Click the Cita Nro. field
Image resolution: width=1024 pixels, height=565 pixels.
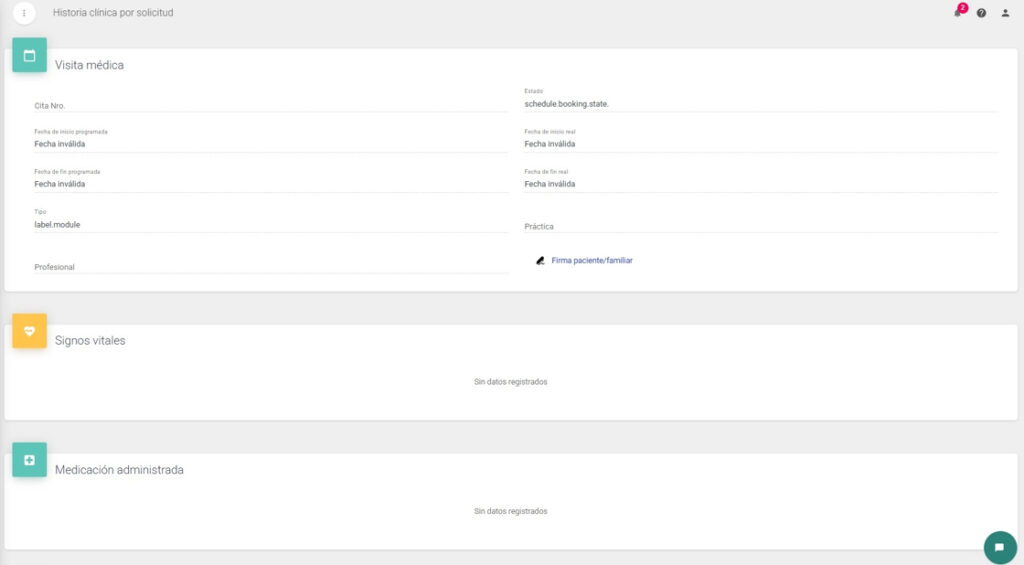click(270, 104)
